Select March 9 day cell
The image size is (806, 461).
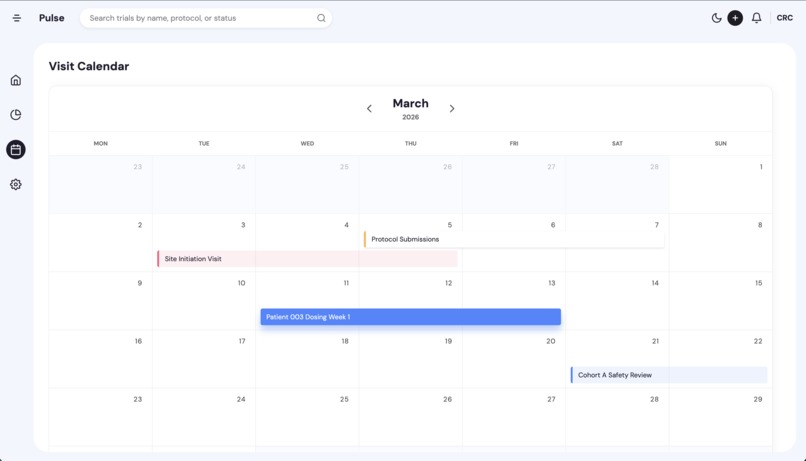click(101, 301)
